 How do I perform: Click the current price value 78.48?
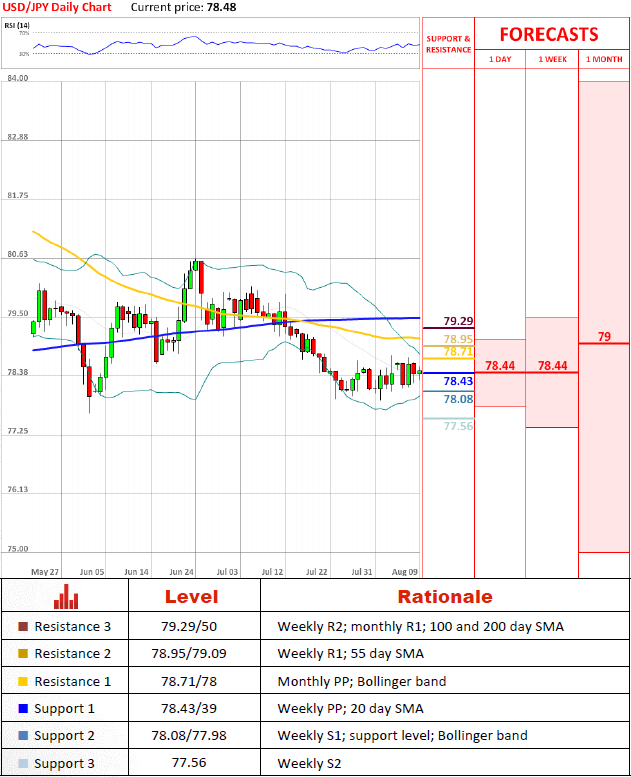point(222,7)
